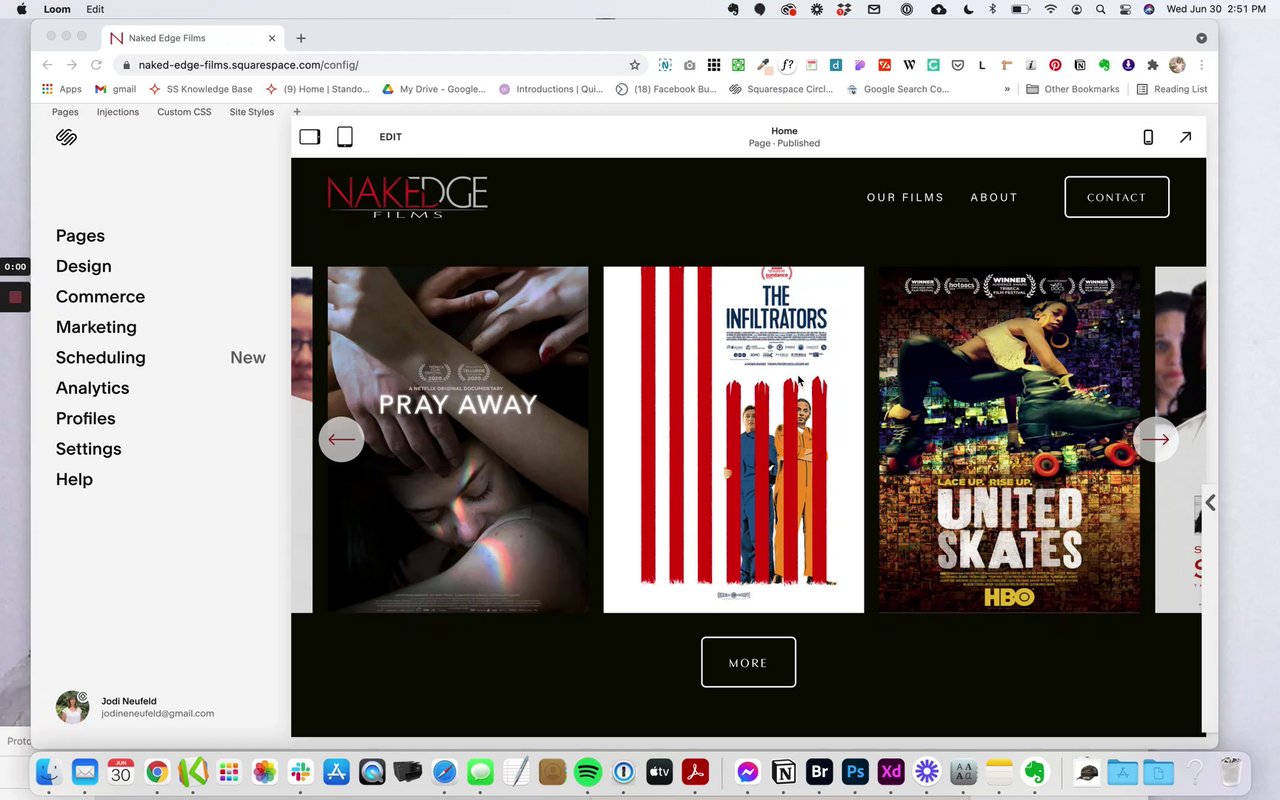Switch to desktop view icon in preview bar
1280x800 pixels.
pyautogui.click(x=310, y=137)
